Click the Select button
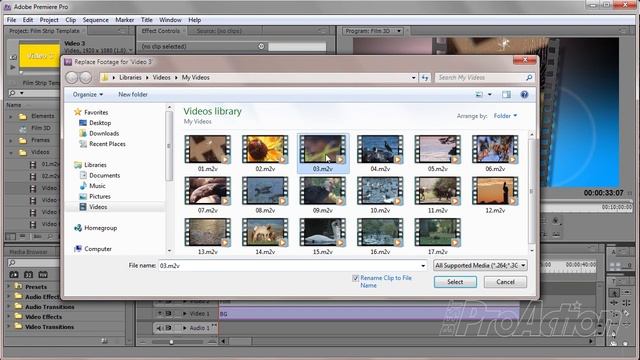640x360 pixels. [455, 282]
